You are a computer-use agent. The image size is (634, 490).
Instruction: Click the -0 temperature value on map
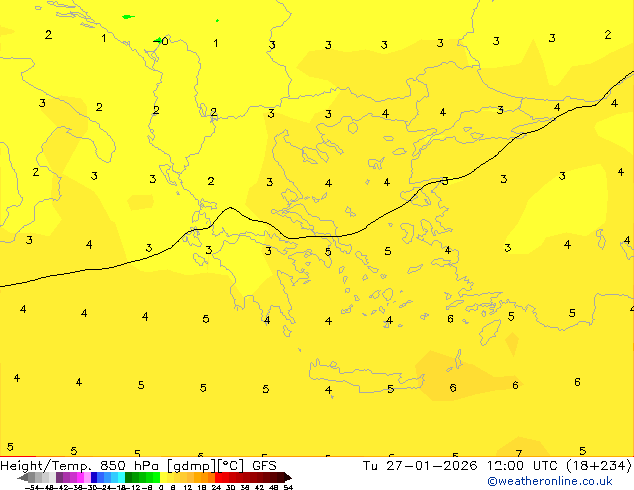point(165,42)
